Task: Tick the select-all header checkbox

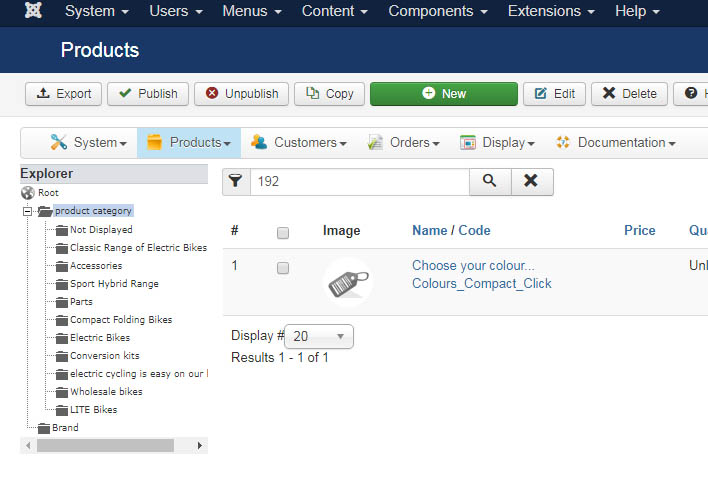Action: point(283,232)
